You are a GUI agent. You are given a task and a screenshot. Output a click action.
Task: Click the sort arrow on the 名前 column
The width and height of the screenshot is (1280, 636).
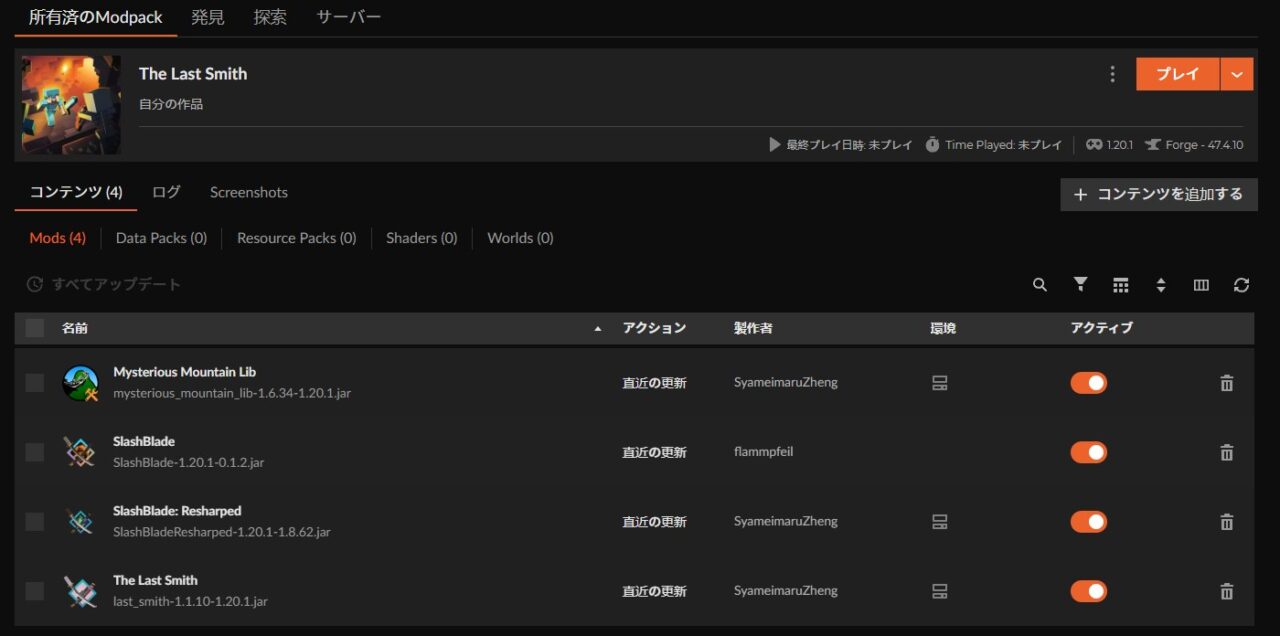point(597,328)
